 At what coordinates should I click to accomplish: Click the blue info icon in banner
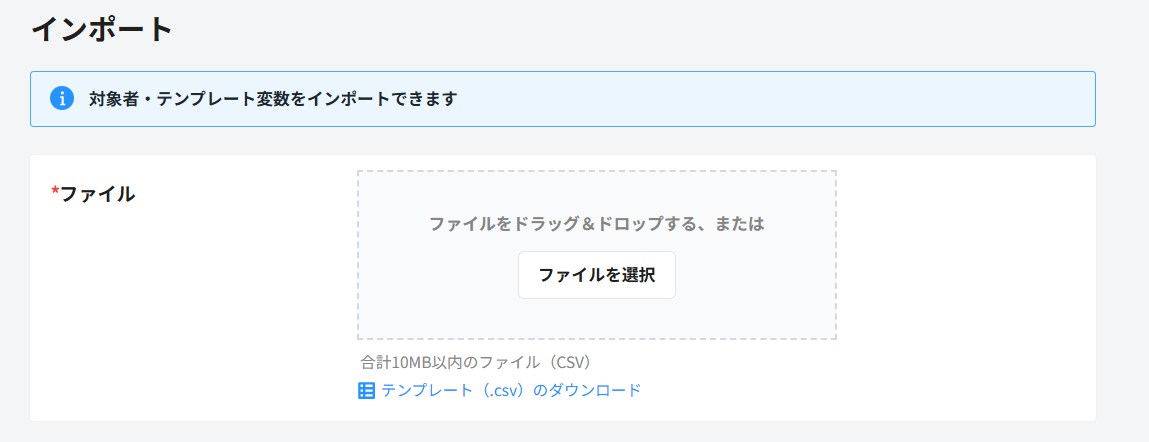click(x=62, y=98)
